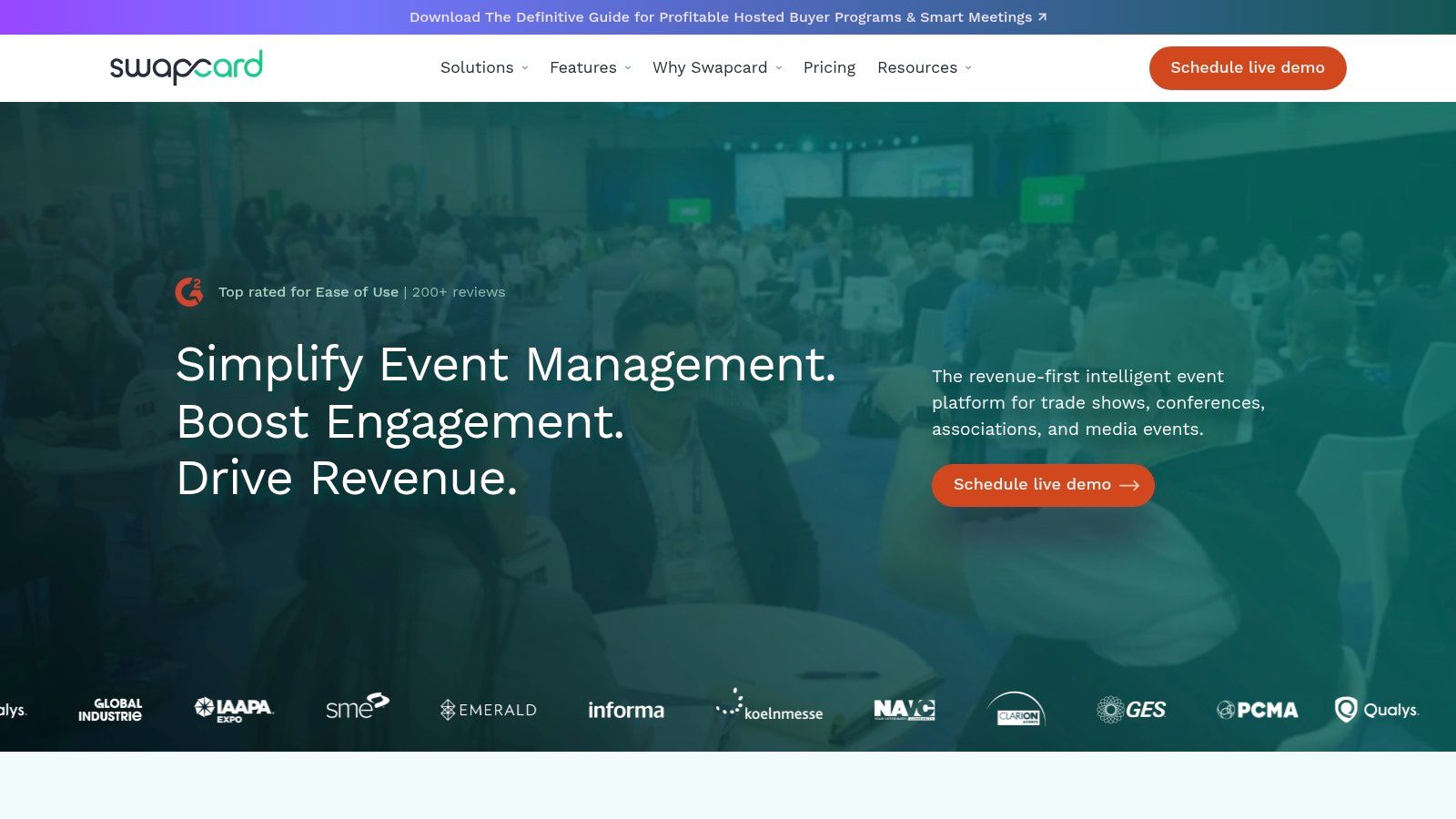Click the Swapcard logo in the header
Viewport: 1456px width, 819px height.
(186, 67)
